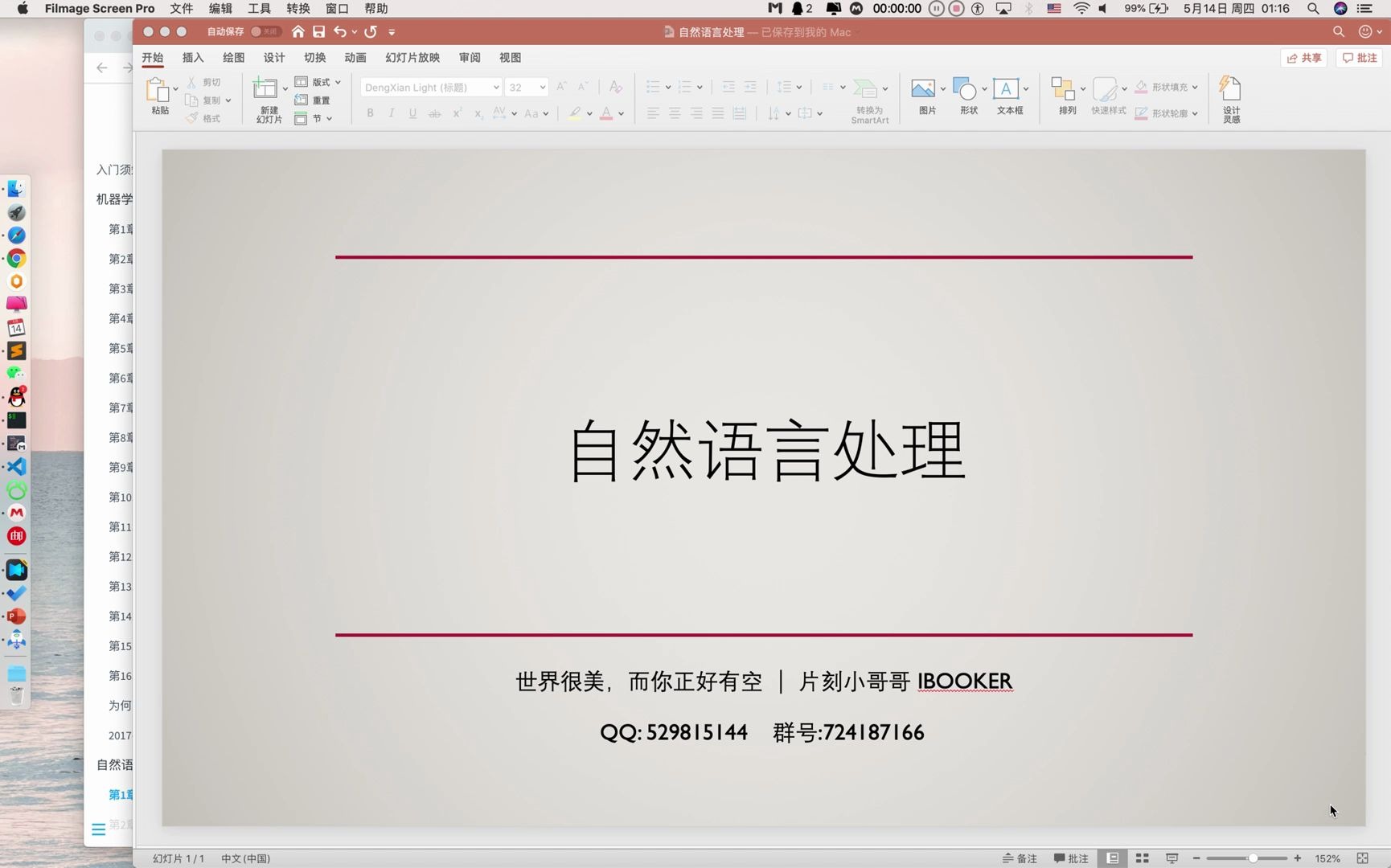Click the New Slide (新建幻灯片) icon
1391x868 pixels.
tap(265, 88)
